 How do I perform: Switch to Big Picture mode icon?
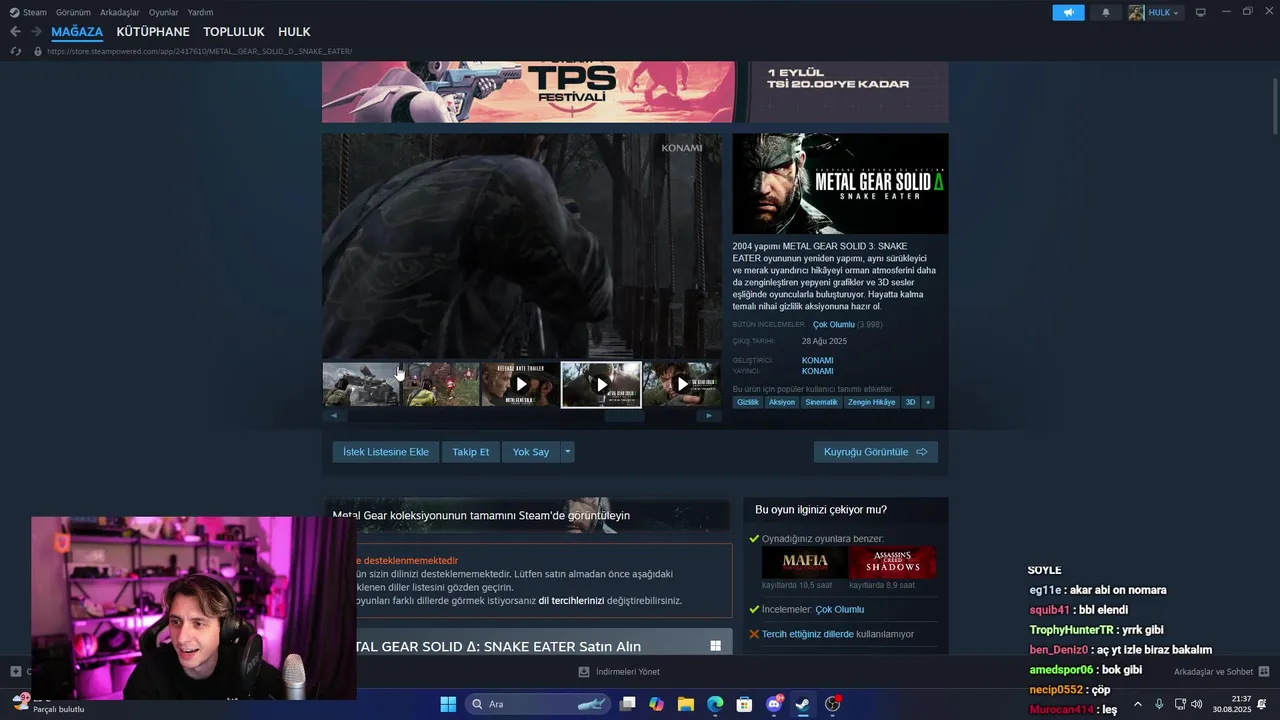pos(1201,12)
